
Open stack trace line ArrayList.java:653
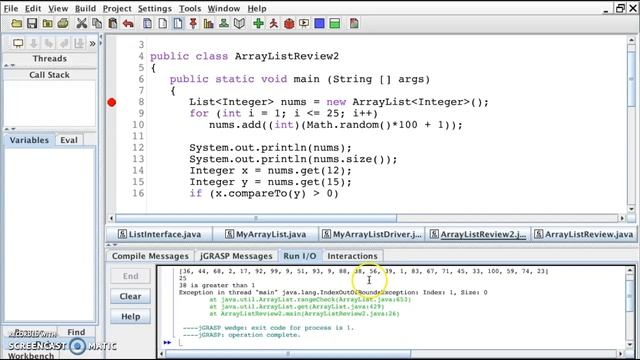pos(310,300)
